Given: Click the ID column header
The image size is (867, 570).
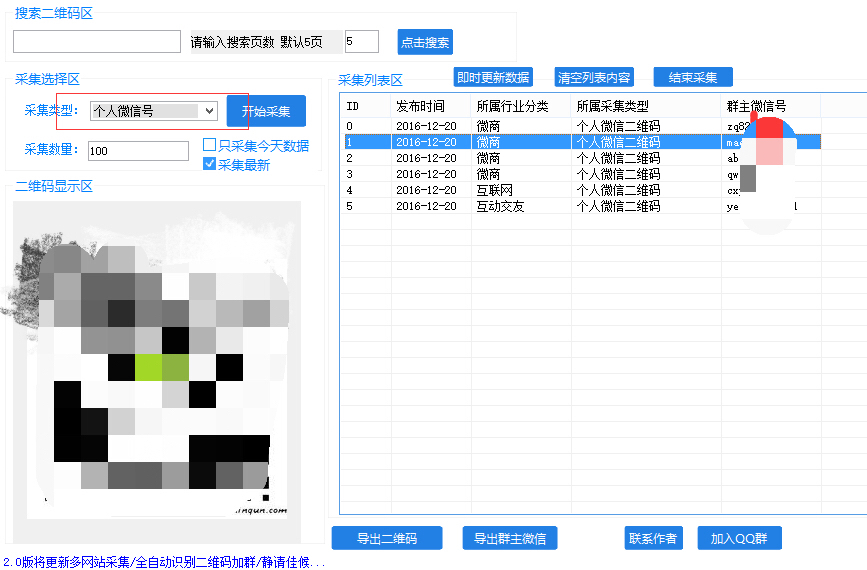Looking at the screenshot, I should 365,106.
